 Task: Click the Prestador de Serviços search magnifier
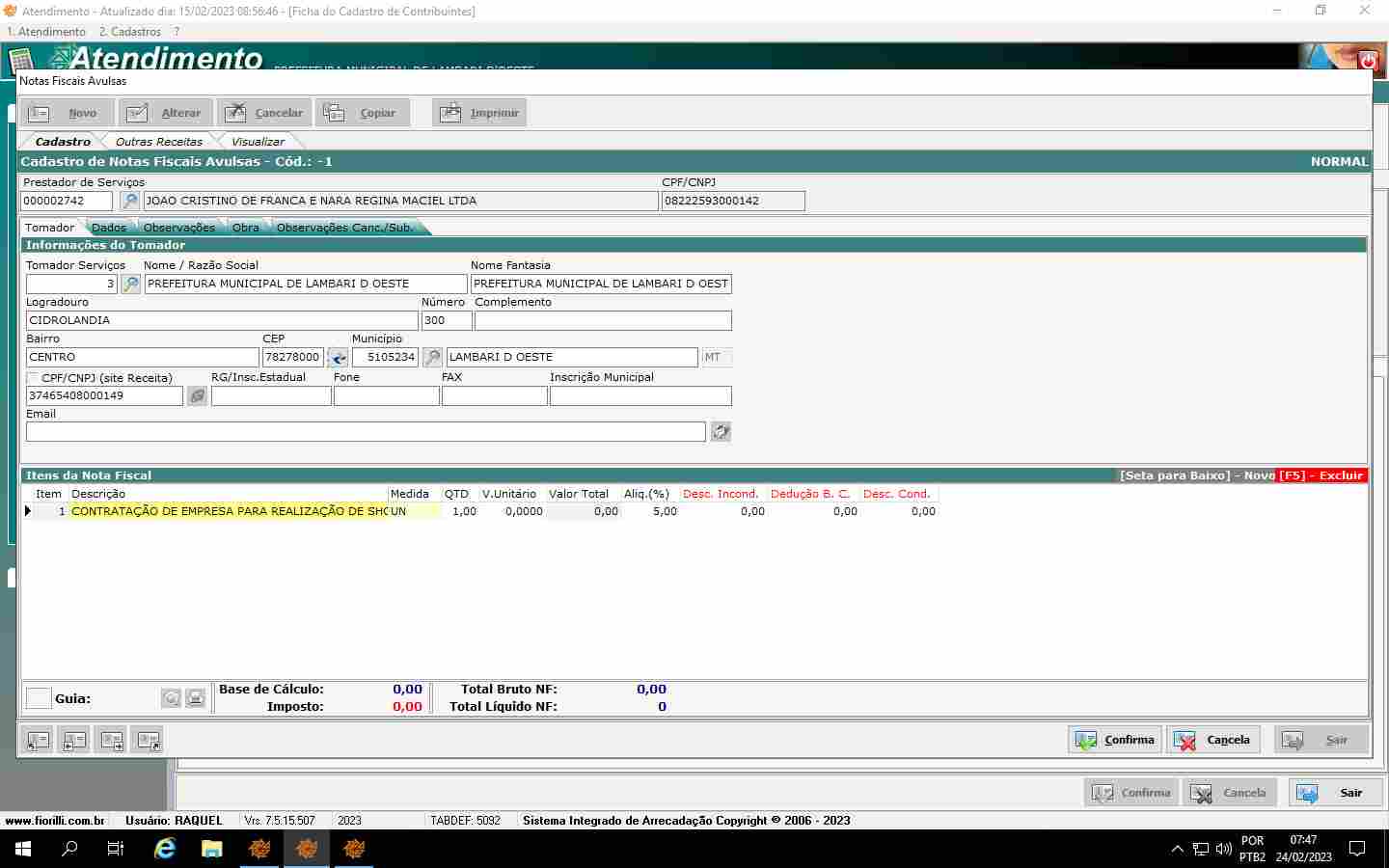click(129, 201)
